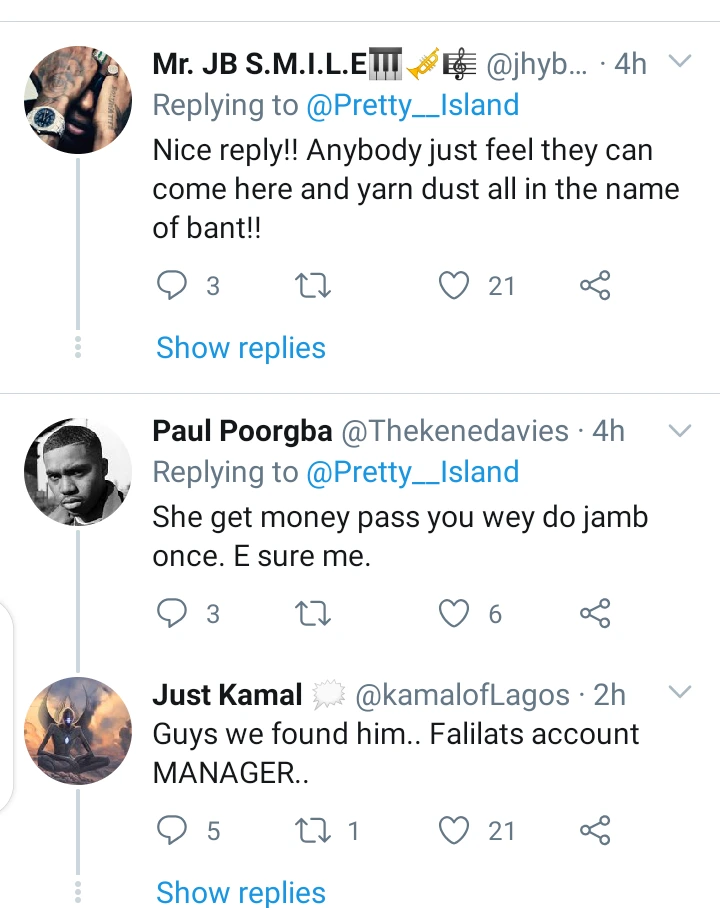The image size is (720, 908).
Task: Open options chevron on Just Kamal's tweet
Action: click(x=680, y=692)
